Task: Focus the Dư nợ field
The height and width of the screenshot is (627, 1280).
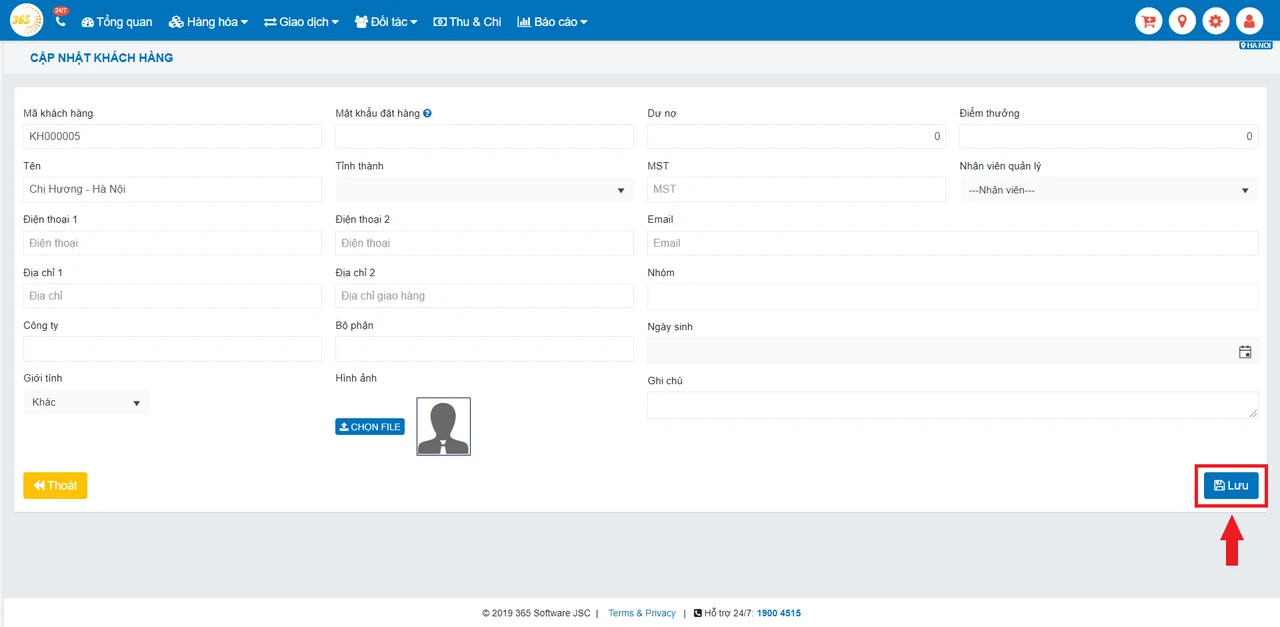Action: (796, 137)
